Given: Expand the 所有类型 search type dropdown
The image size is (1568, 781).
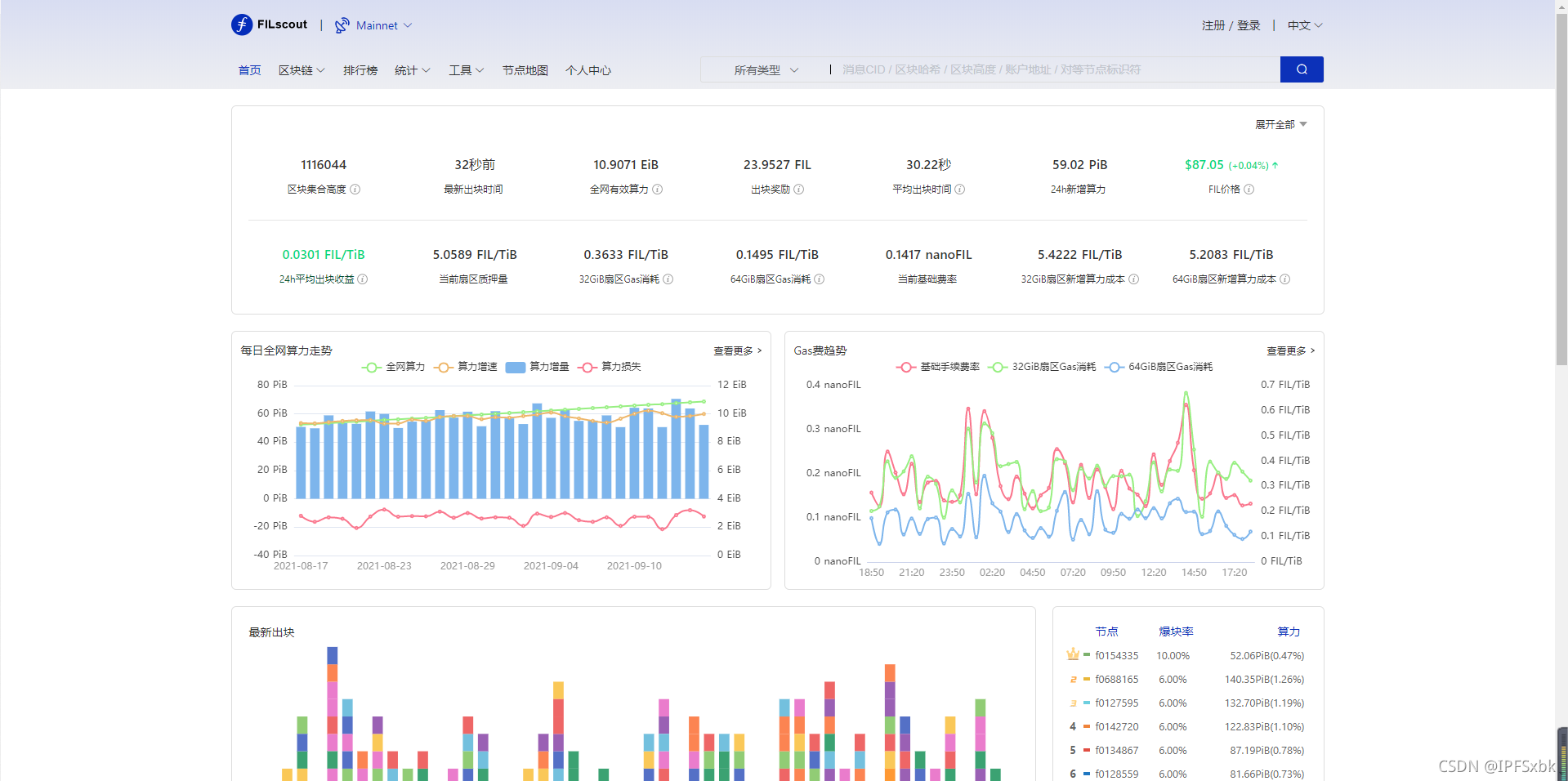Looking at the screenshot, I should (766, 70).
